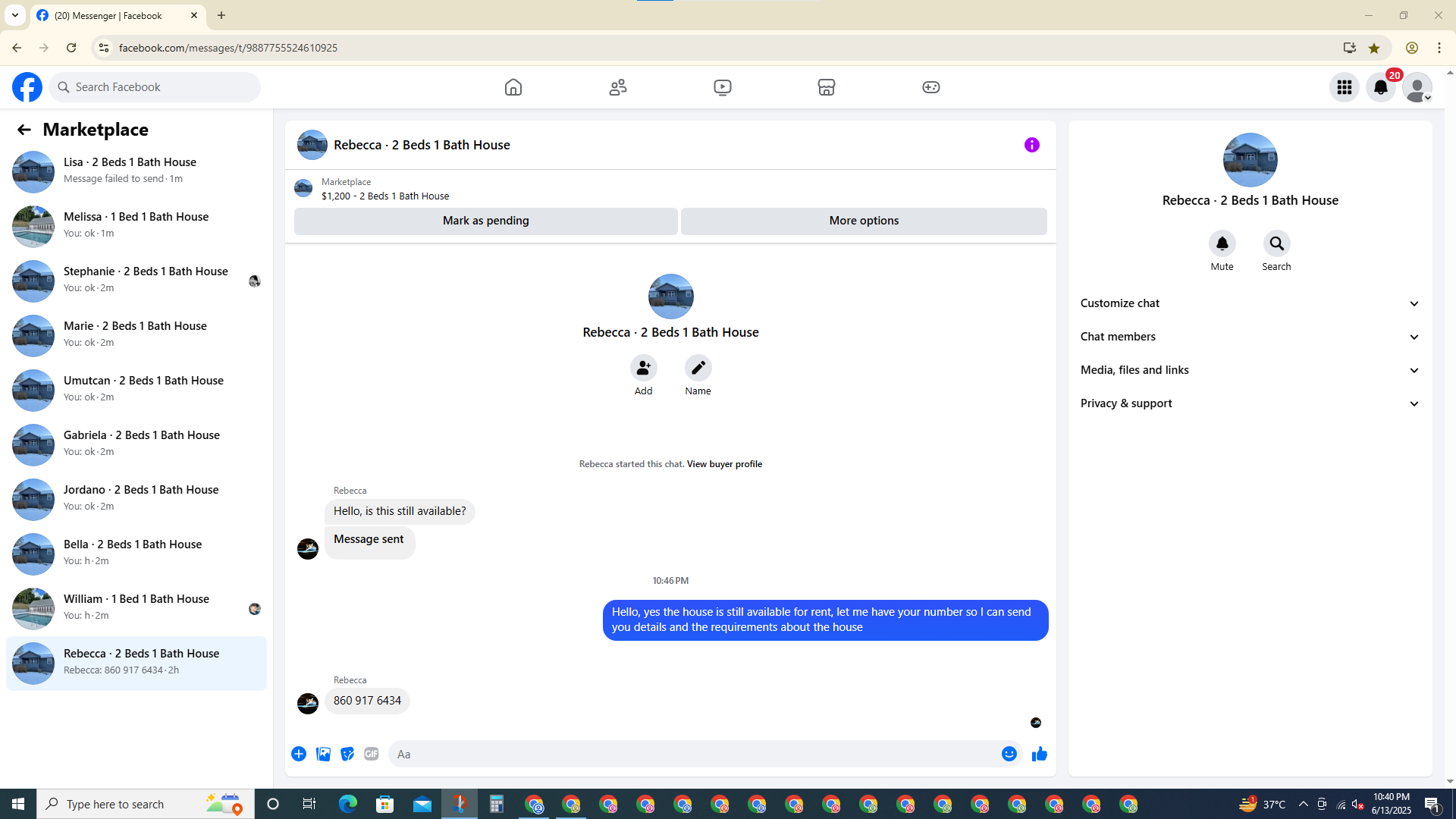Screen dimensions: 1456x819
Task: Open Windows taskbar search box
Action: (x=146, y=804)
